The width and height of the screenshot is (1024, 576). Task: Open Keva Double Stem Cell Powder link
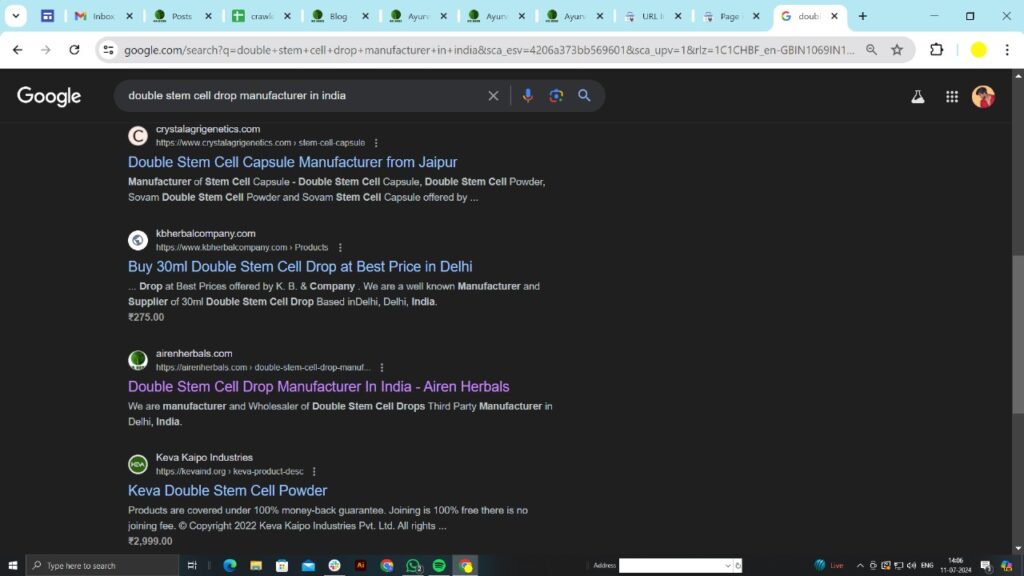pyautogui.click(x=227, y=490)
